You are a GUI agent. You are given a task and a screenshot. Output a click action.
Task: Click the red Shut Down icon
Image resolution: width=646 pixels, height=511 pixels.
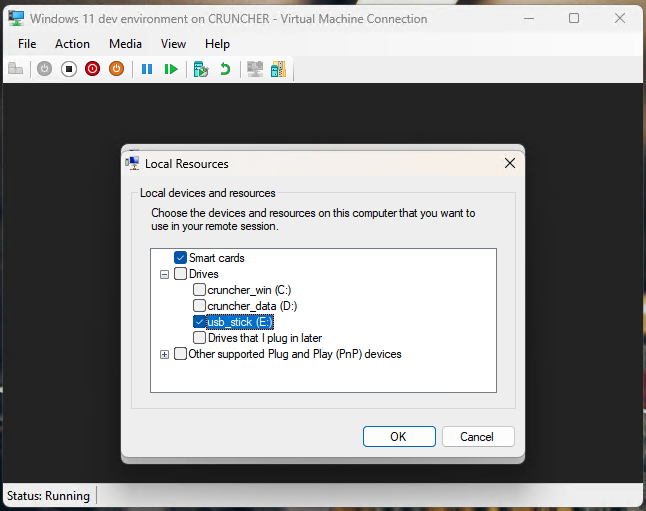coord(93,69)
